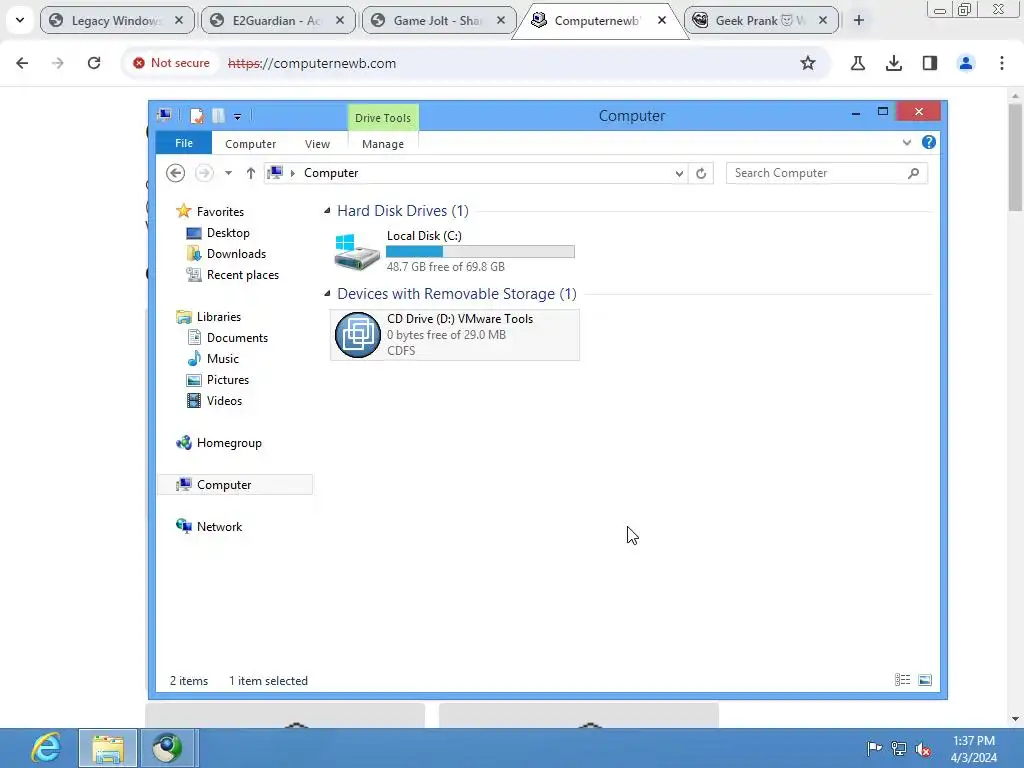
Task: Go up one level with up arrow
Action: pos(251,173)
